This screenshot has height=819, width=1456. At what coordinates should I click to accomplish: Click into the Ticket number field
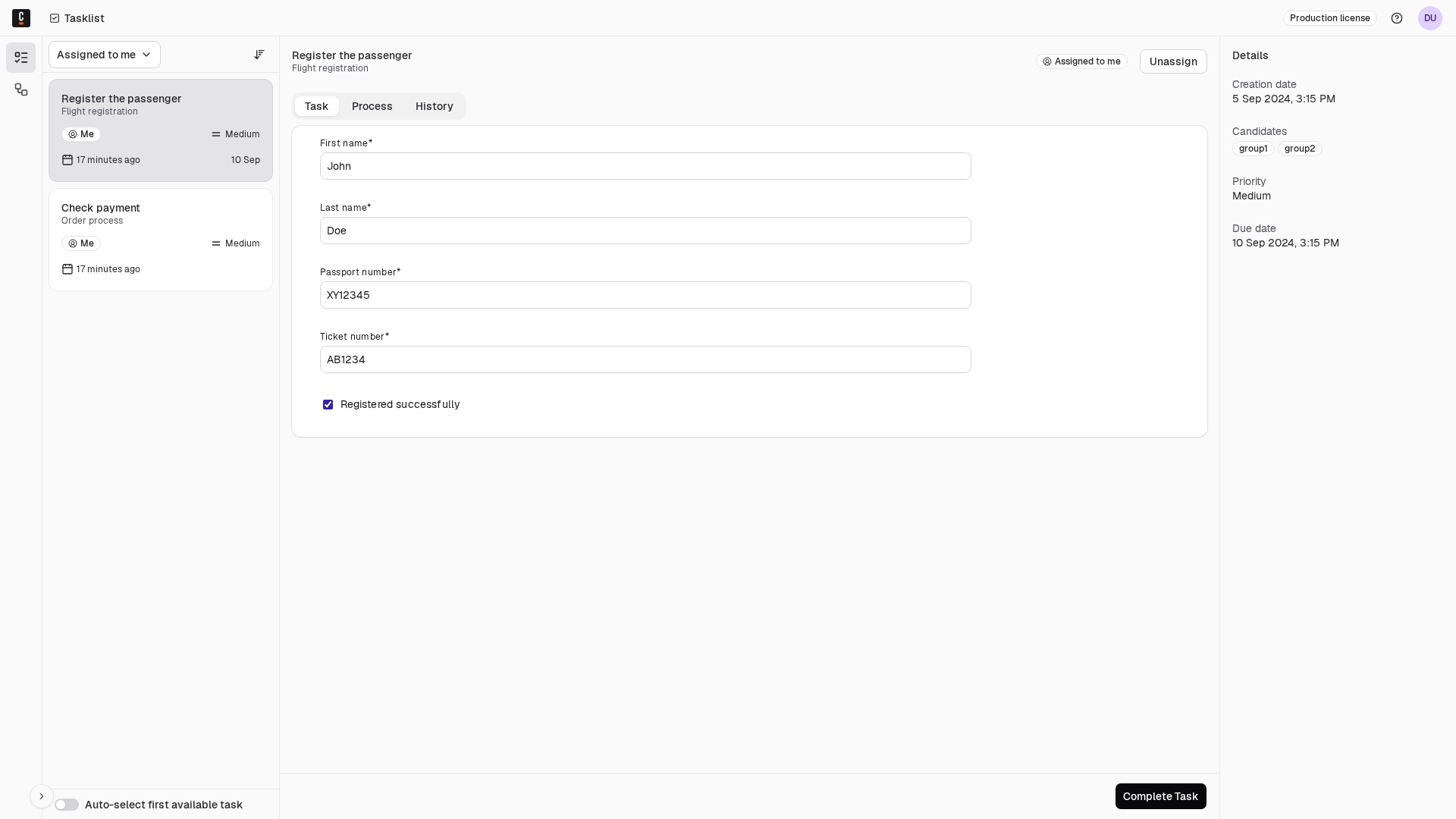645,359
